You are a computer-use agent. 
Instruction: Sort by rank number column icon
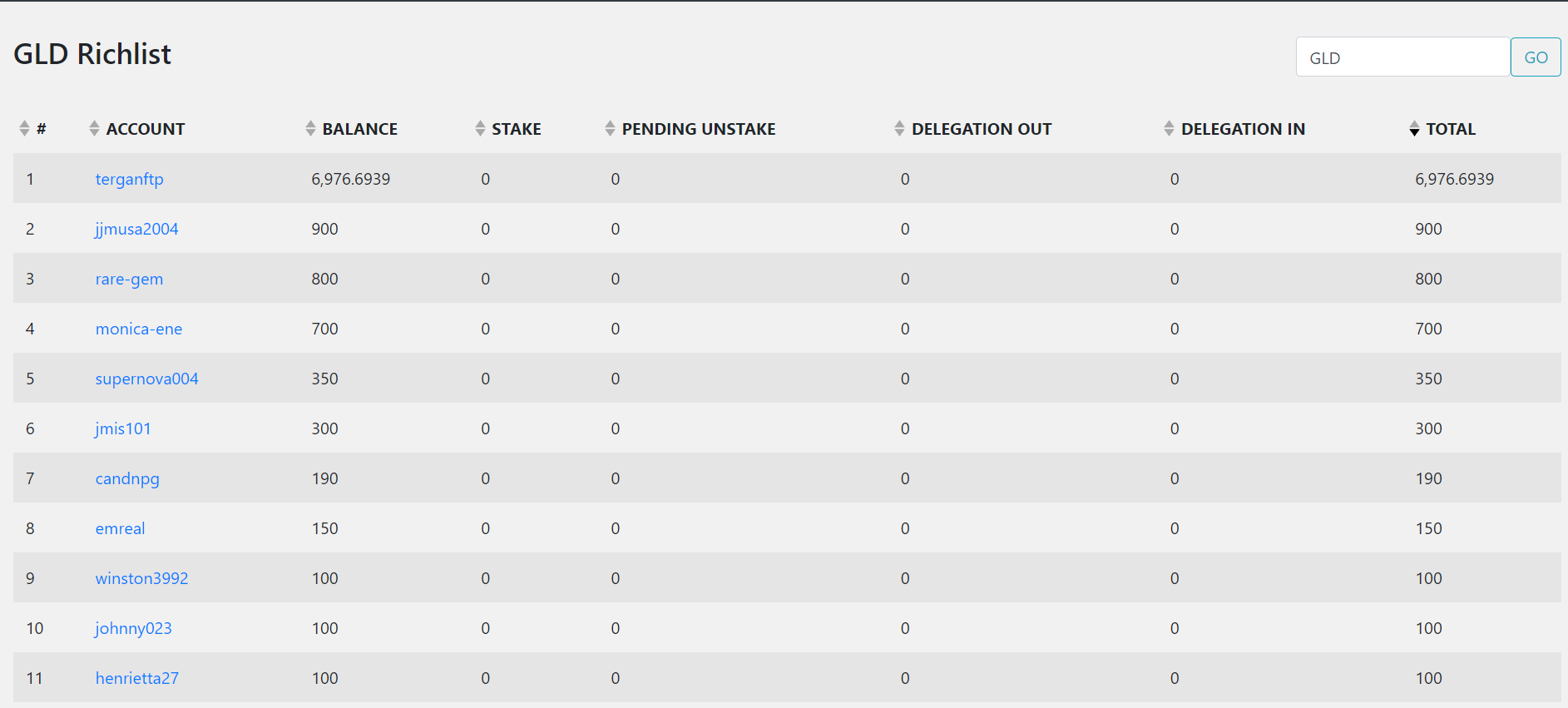click(x=24, y=129)
